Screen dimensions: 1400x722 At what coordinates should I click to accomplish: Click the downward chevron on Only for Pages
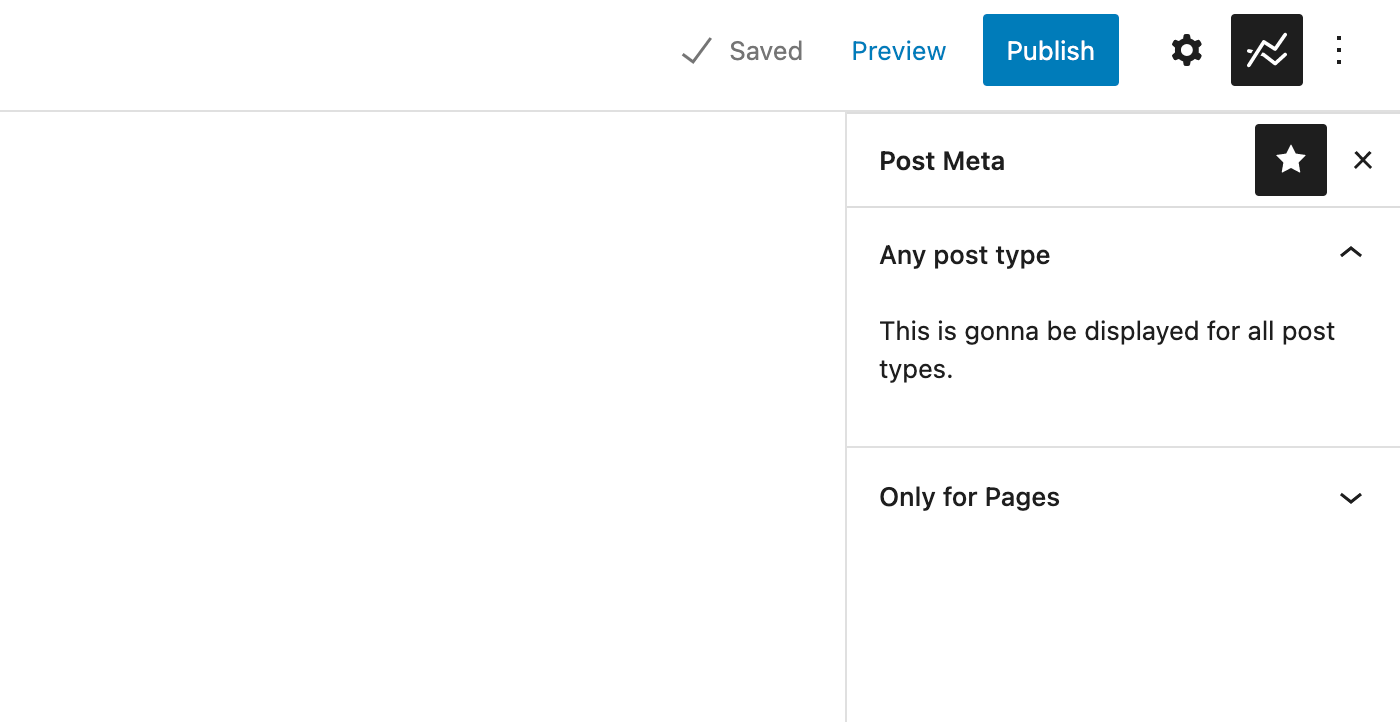(1351, 497)
